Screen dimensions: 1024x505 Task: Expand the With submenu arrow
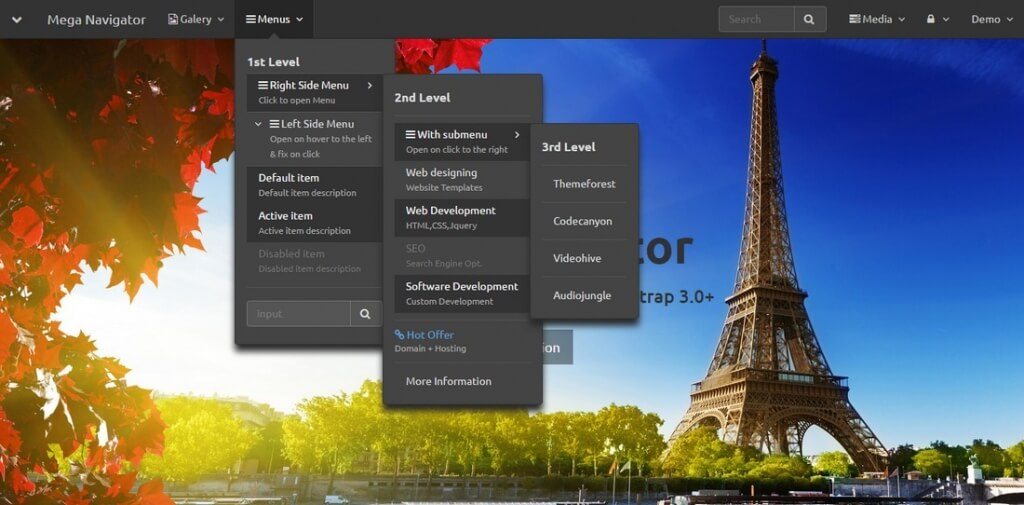pyautogui.click(x=517, y=135)
